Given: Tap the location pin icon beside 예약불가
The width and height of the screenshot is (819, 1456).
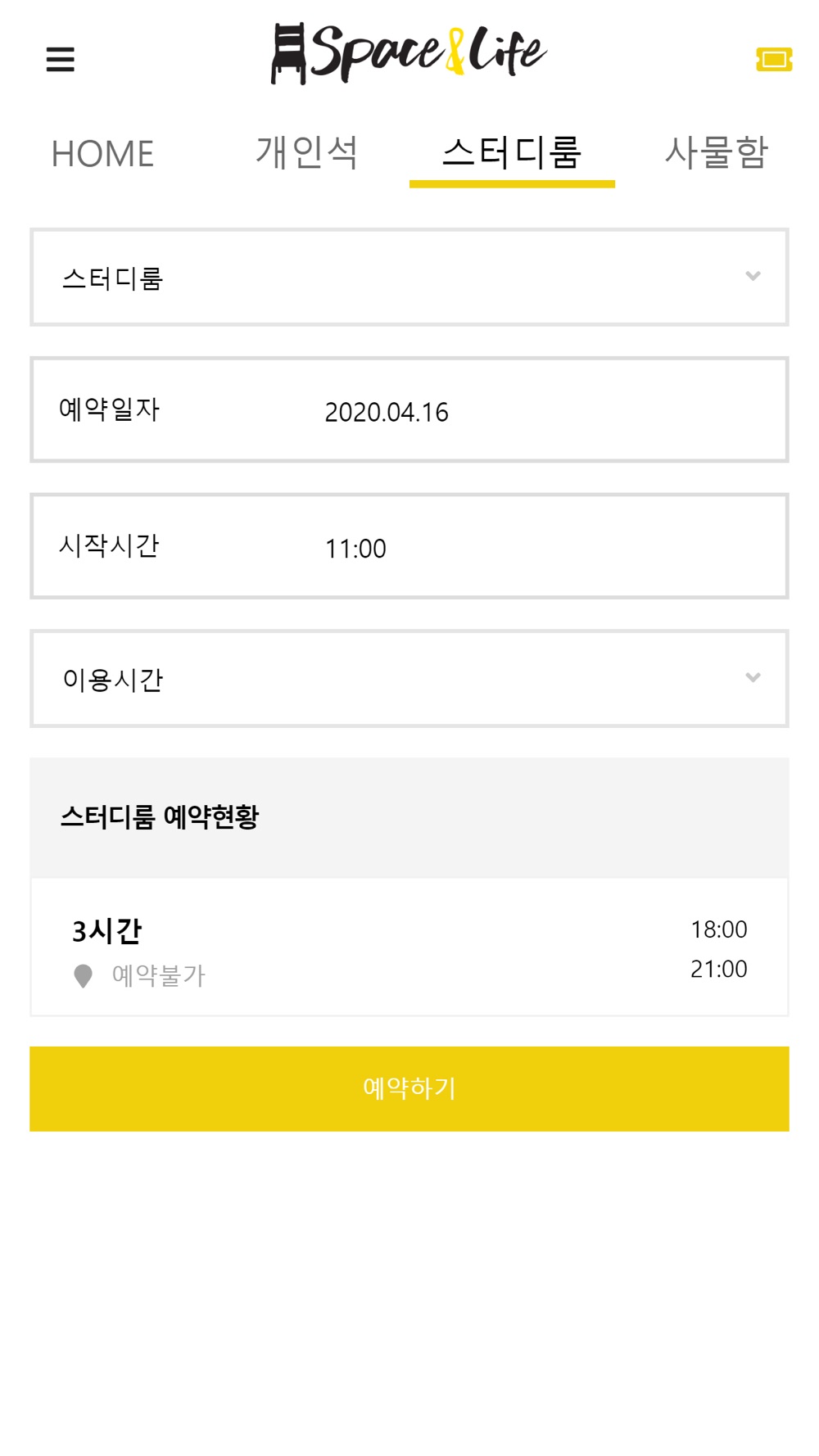Looking at the screenshot, I should [83, 976].
